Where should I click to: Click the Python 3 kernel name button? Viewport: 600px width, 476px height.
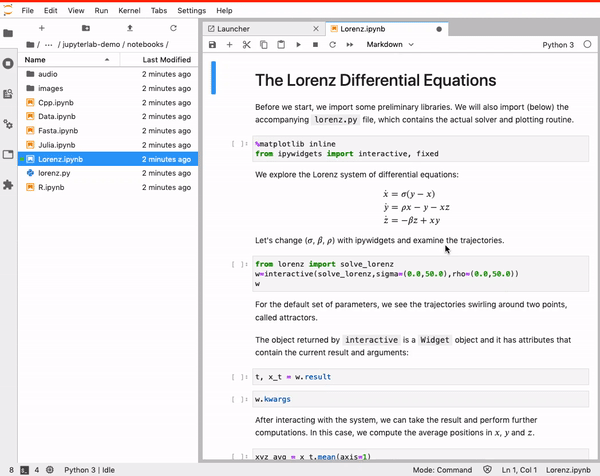tap(558, 45)
